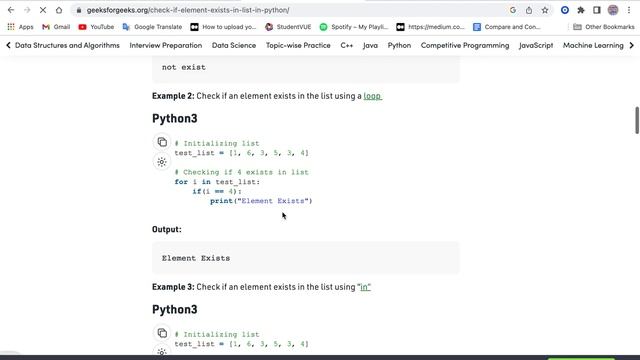The height and width of the screenshot is (360, 640).
Task: Follow the 'in' link in Example 3
Action: point(365,287)
